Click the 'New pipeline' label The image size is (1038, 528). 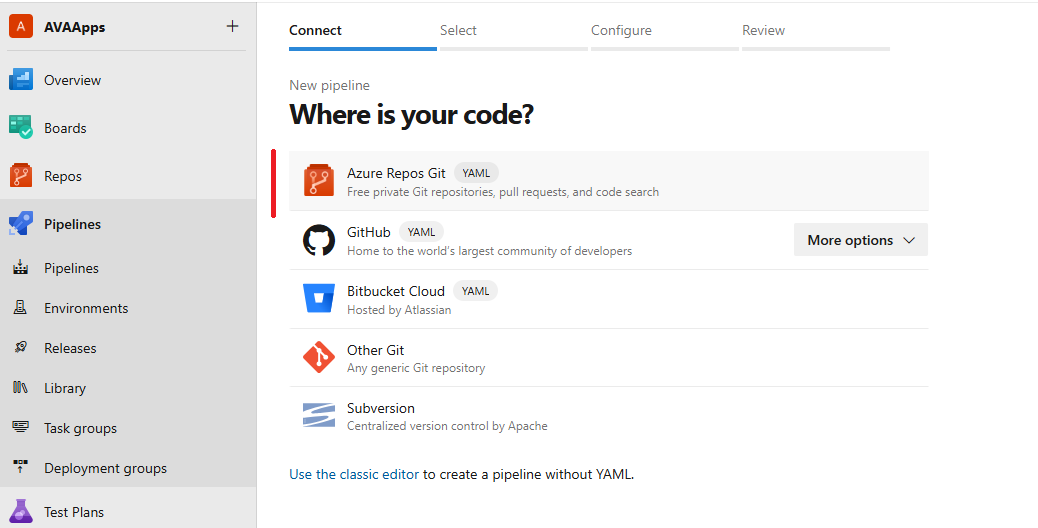(329, 85)
